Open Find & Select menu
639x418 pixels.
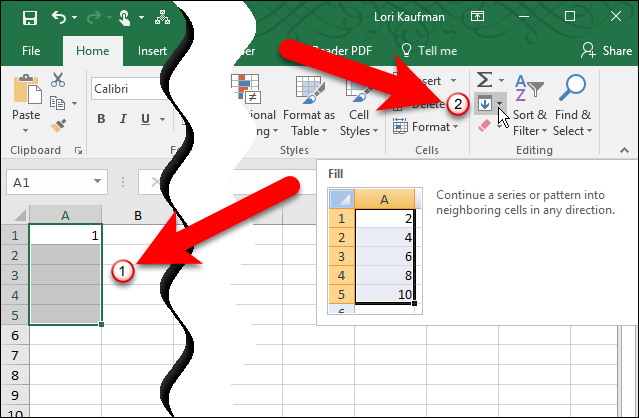(573, 105)
